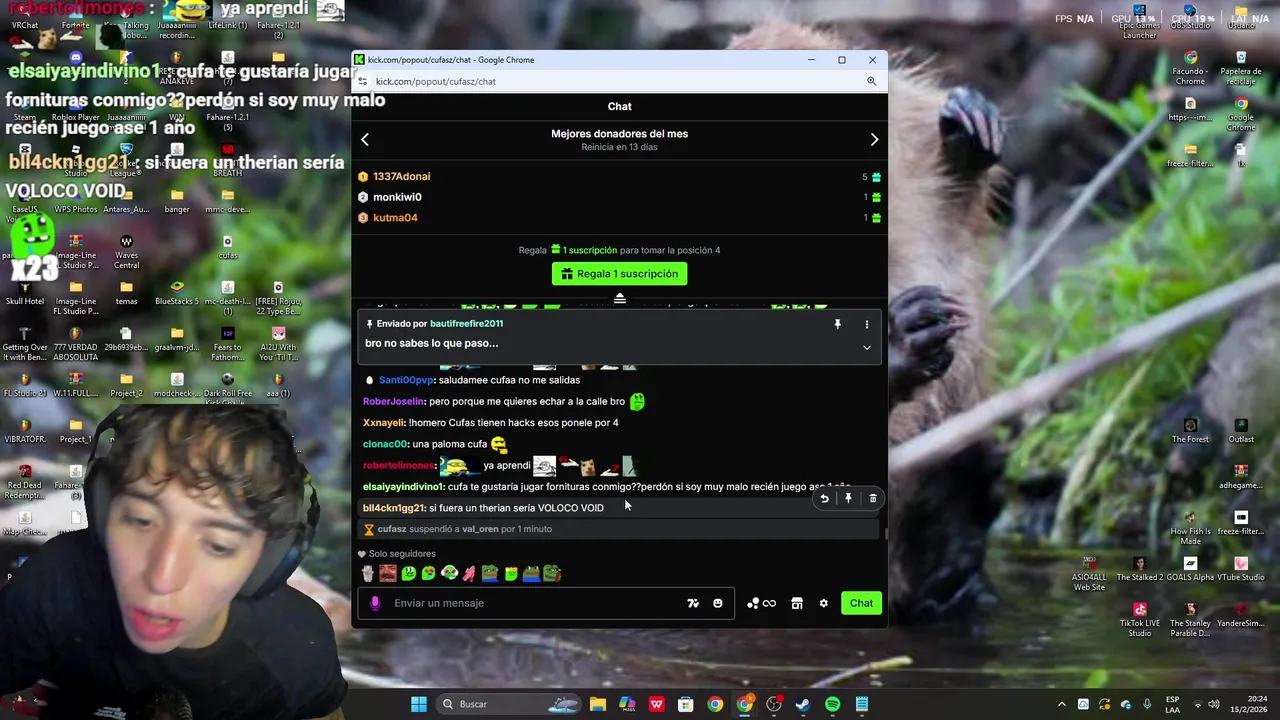This screenshot has width=1280, height=720.
Task: Open OBS Studio from taskbar
Action: pyautogui.click(x=773, y=704)
